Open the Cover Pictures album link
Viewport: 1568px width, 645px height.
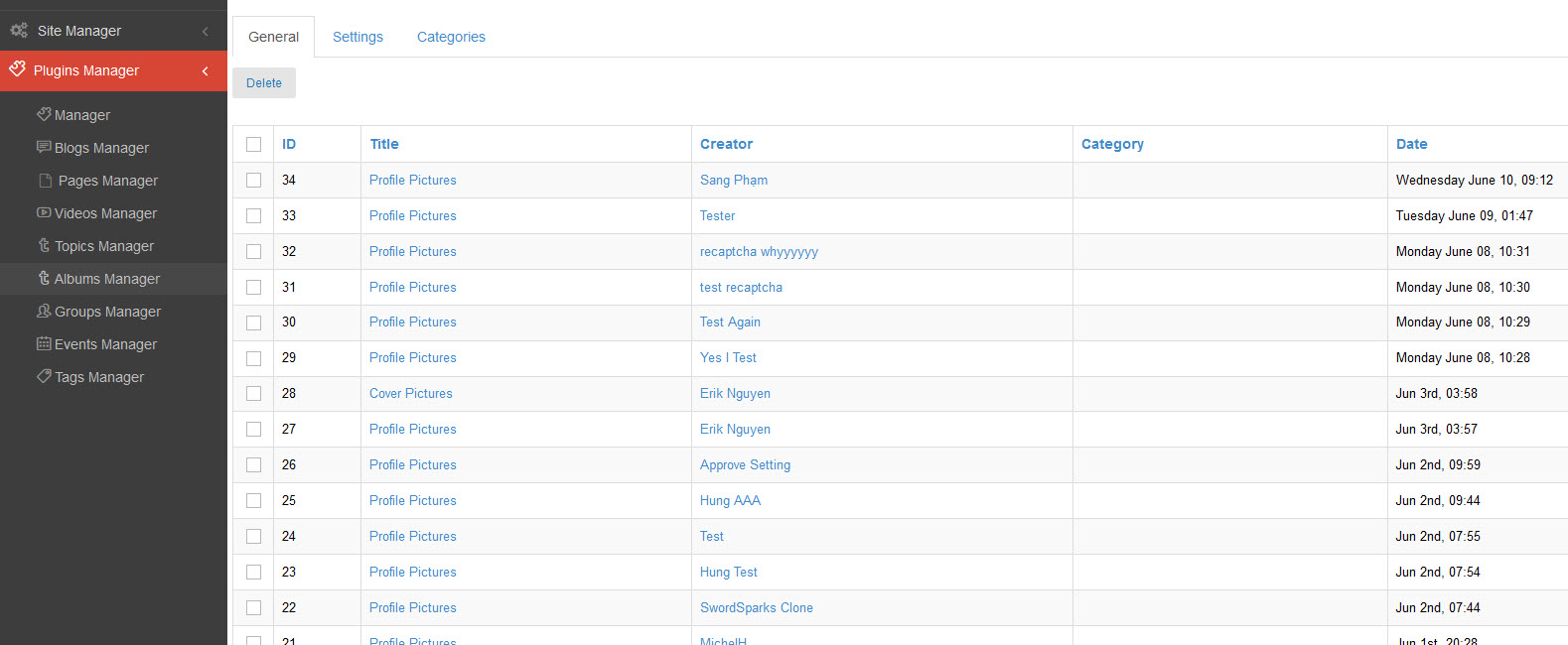[x=410, y=393]
